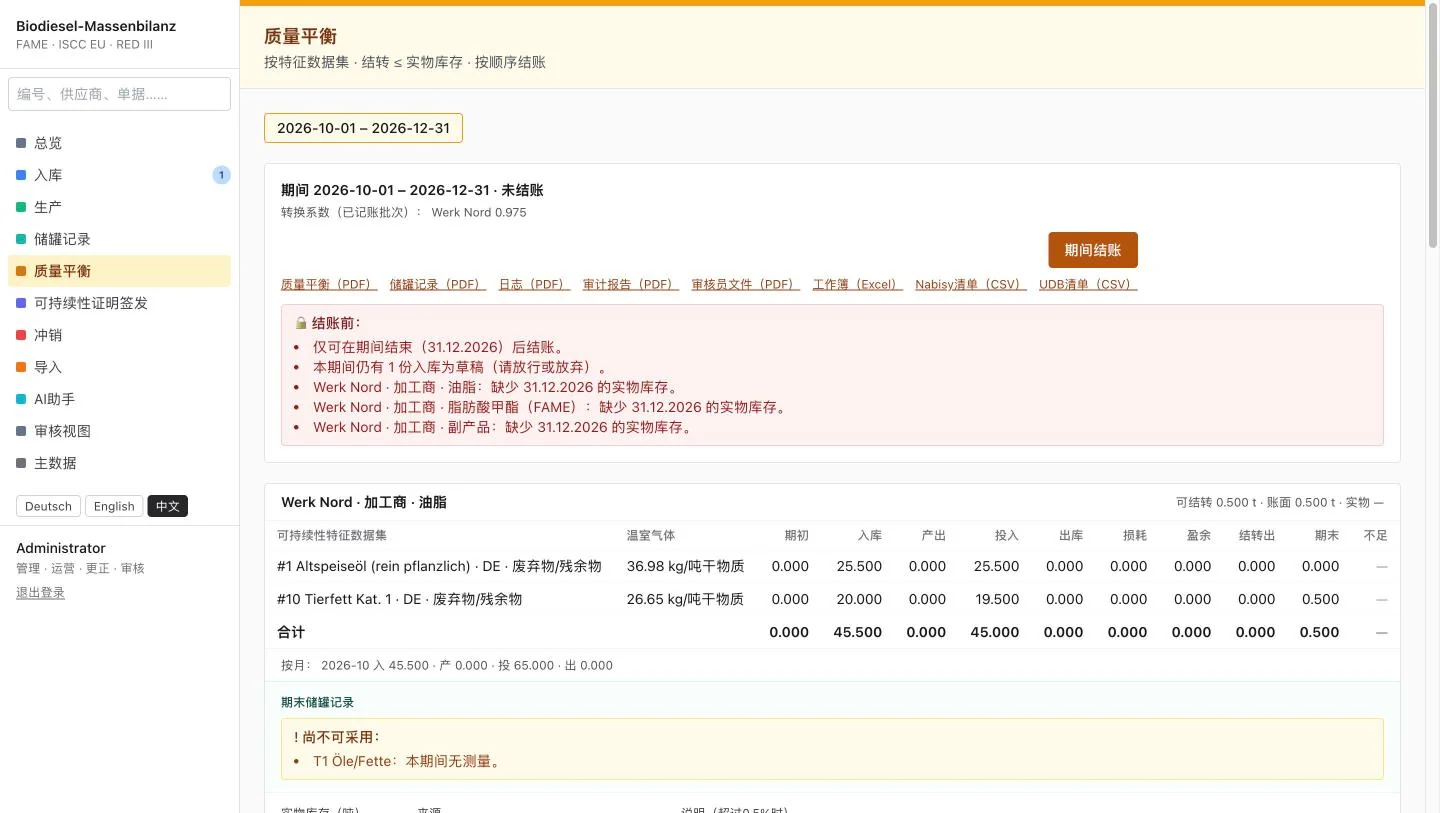
Task: Open the 导入 page
Action: (x=119, y=367)
